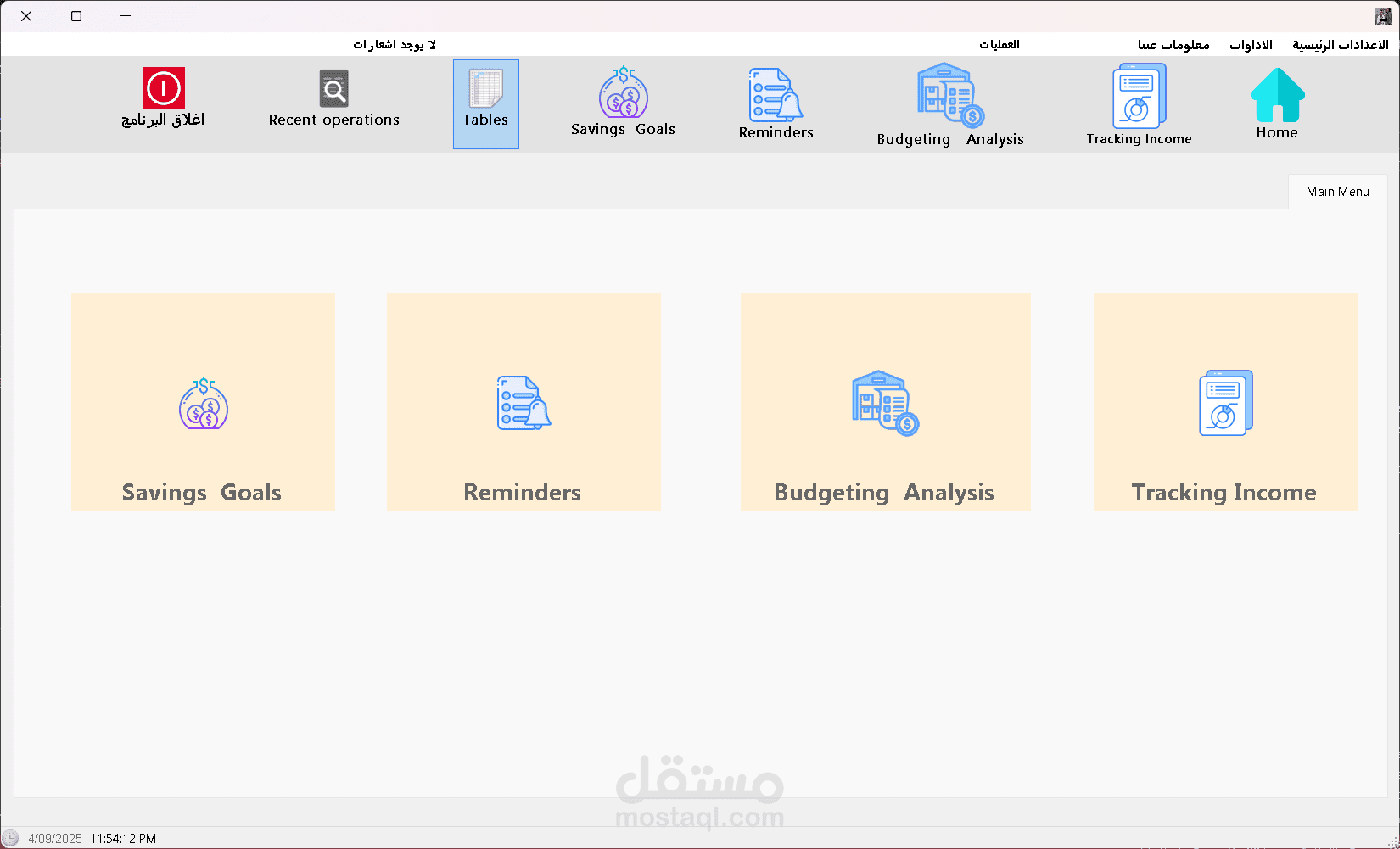Open Tracking Income in the toolbar

click(x=1139, y=105)
